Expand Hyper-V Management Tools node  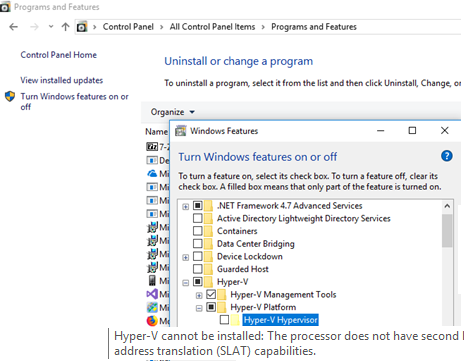(x=199, y=295)
